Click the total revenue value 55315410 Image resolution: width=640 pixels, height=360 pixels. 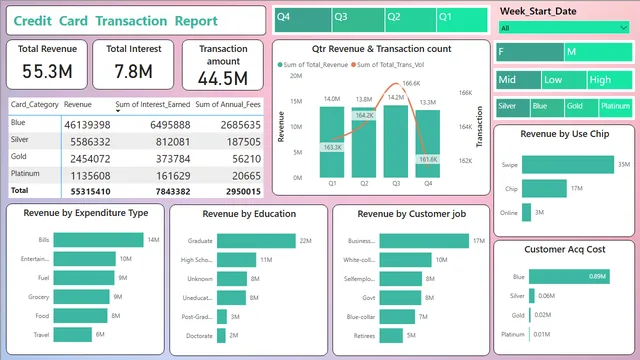coord(90,191)
